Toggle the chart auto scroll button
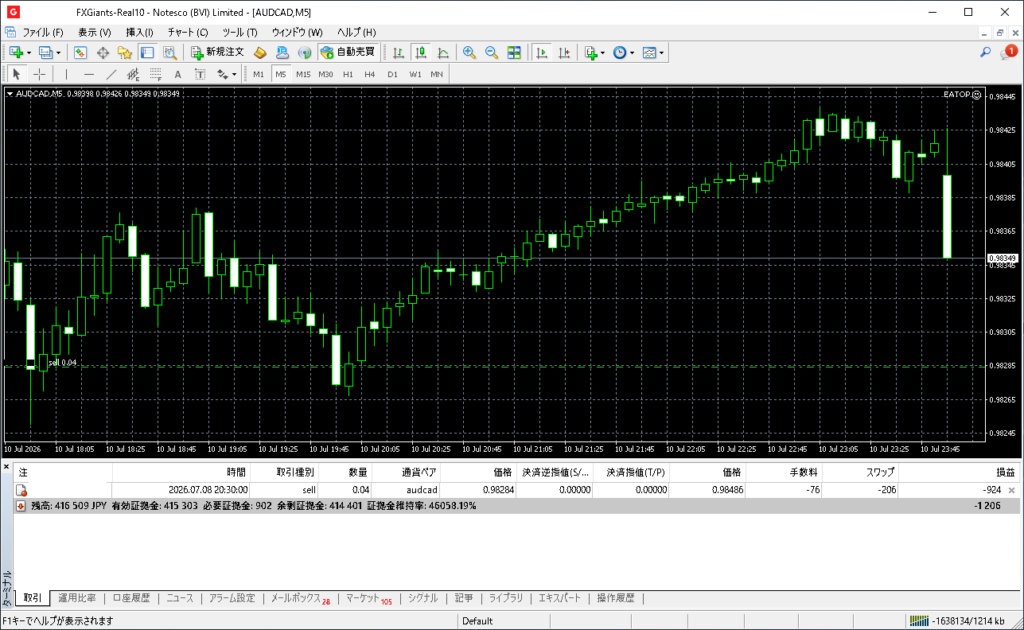 point(541,53)
